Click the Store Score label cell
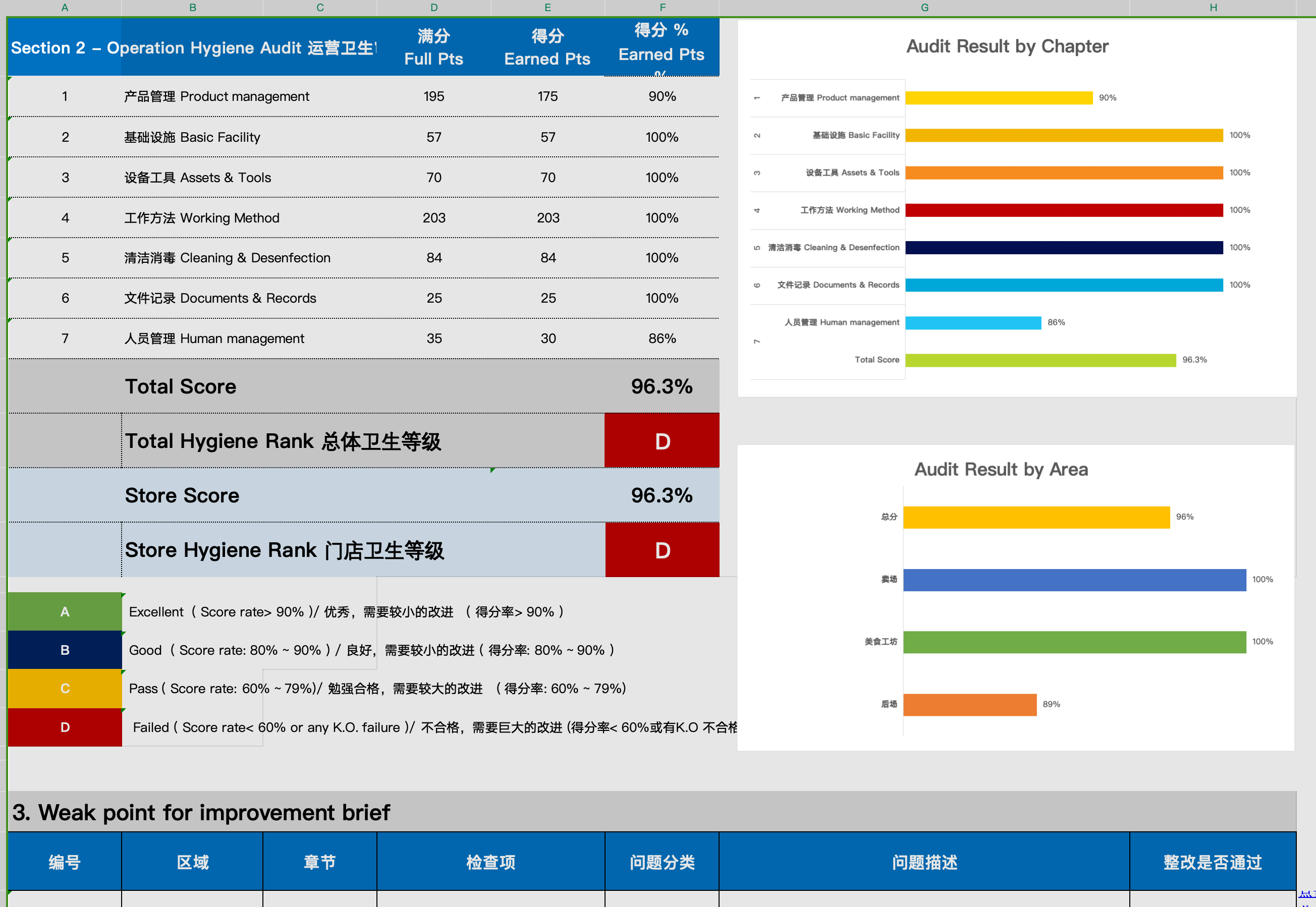 click(x=182, y=495)
